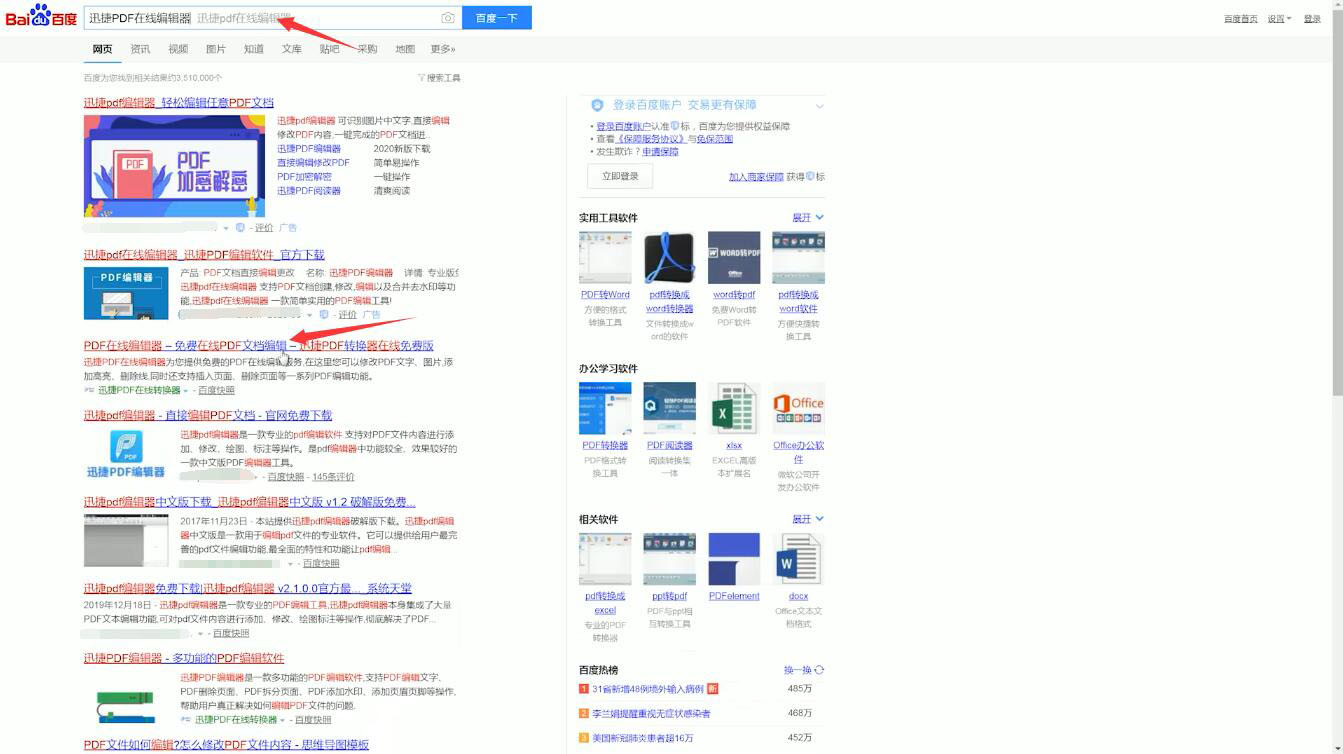Click the docx Word document icon

tap(798, 559)
